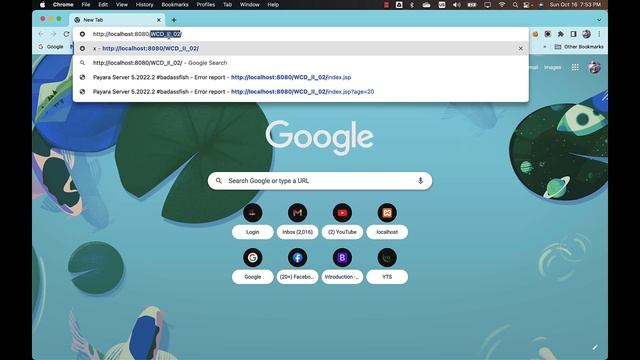Open the Tab menu
Image resolution: width=640 pixels, height=360 pixels.
[x=227, y=5]
